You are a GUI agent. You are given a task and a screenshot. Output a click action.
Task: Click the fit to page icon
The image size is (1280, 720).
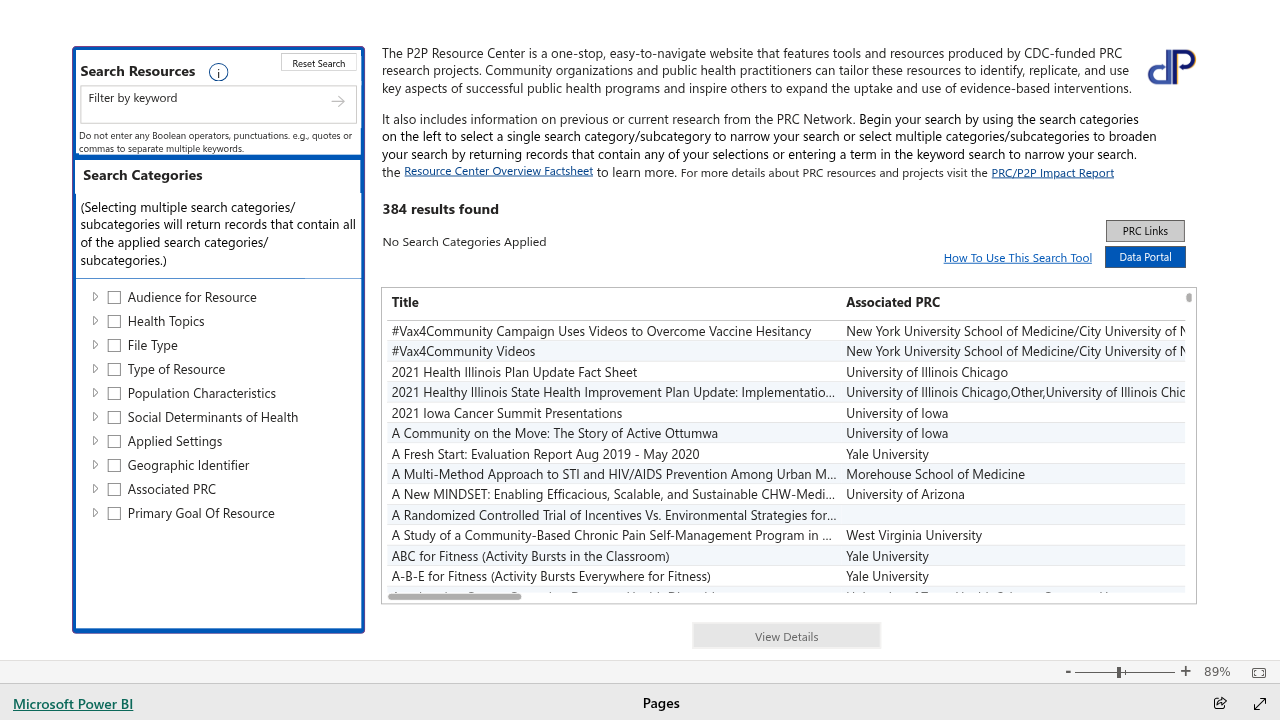(x=1259, y=672)
